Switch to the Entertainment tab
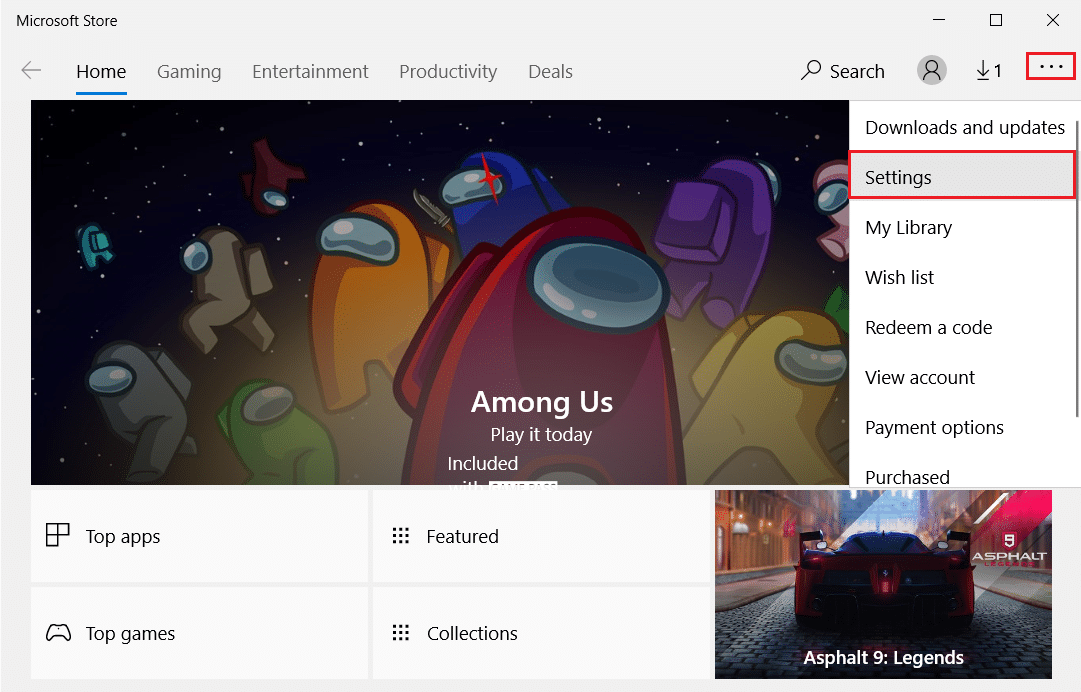The width and height of the screenshot is (1081, 692). pyautogui.click(x=310, y=72)
